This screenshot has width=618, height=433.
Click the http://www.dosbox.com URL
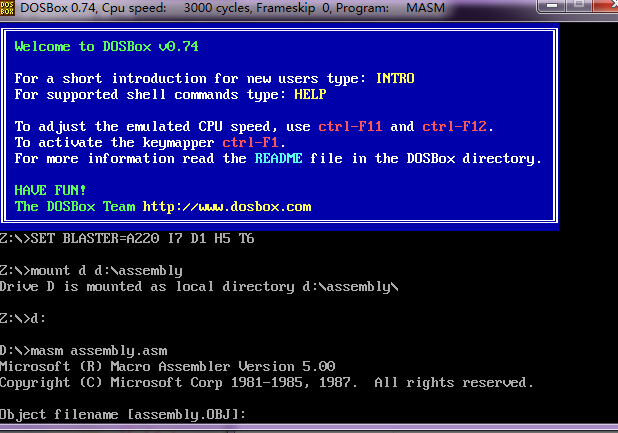(x=227, y=206)
